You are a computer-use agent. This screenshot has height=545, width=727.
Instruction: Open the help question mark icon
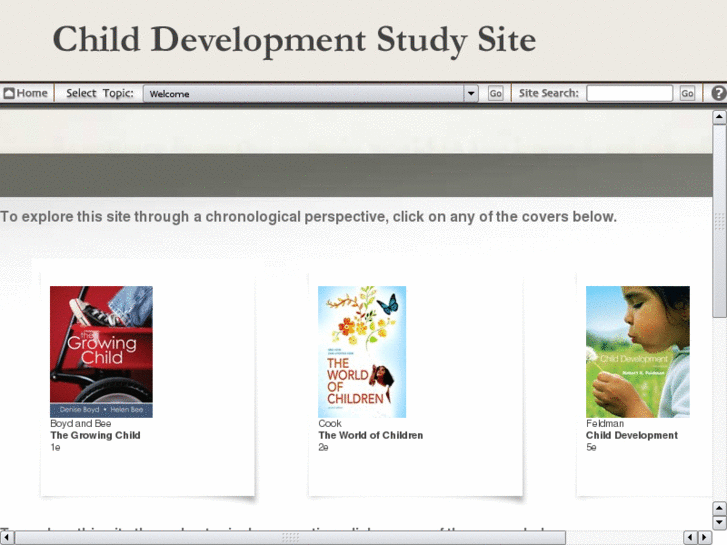(719, 93)
